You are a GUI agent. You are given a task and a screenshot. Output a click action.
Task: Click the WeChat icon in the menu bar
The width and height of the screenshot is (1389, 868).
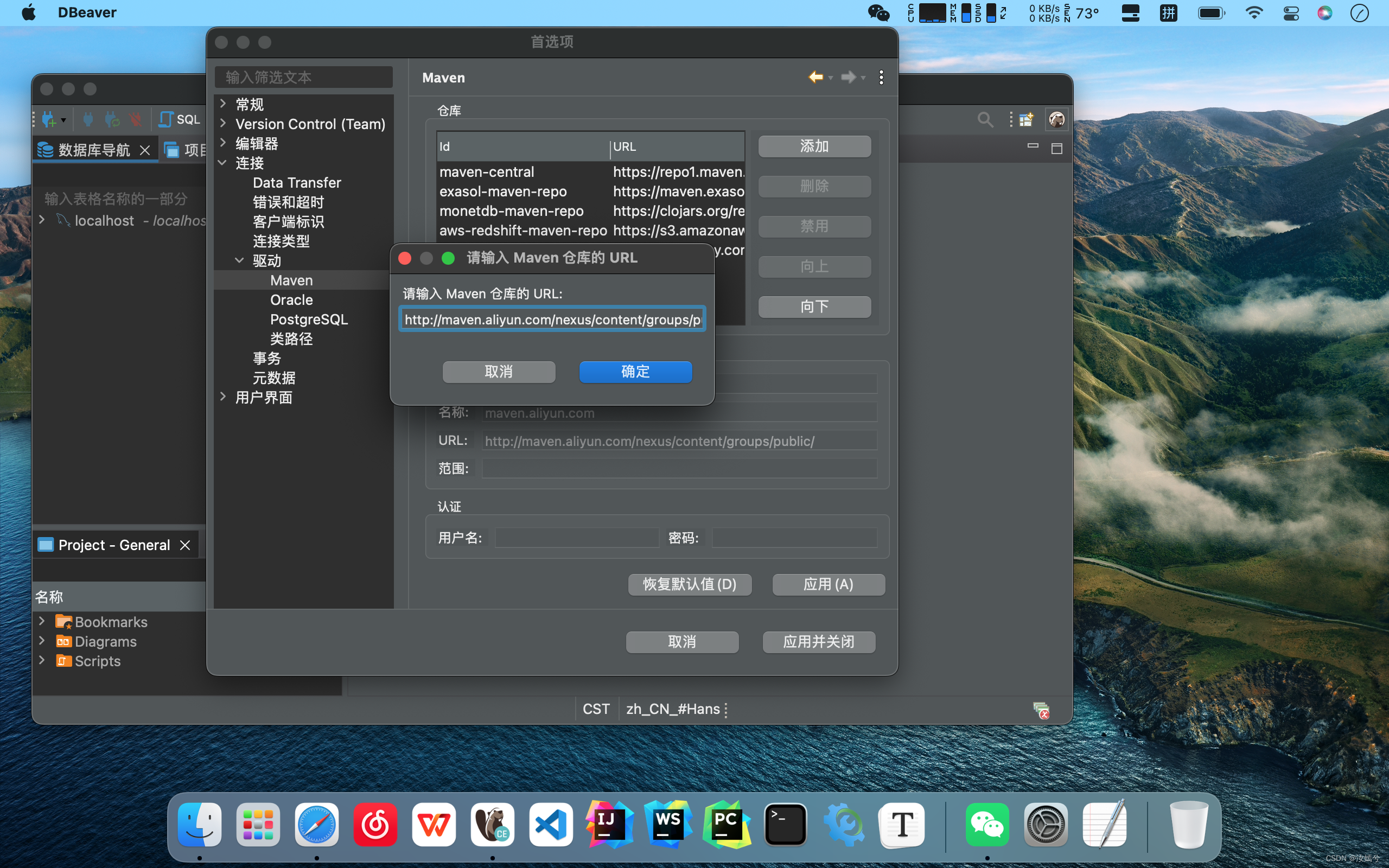(879, 12)
